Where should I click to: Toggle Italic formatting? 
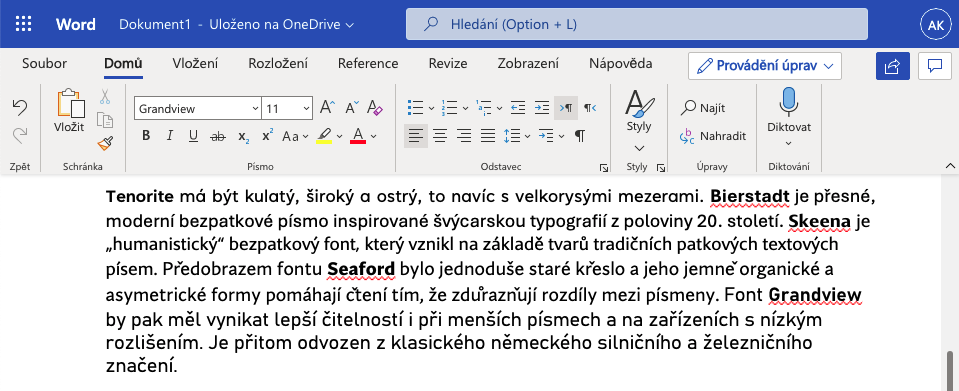click(x=169, y=136)
